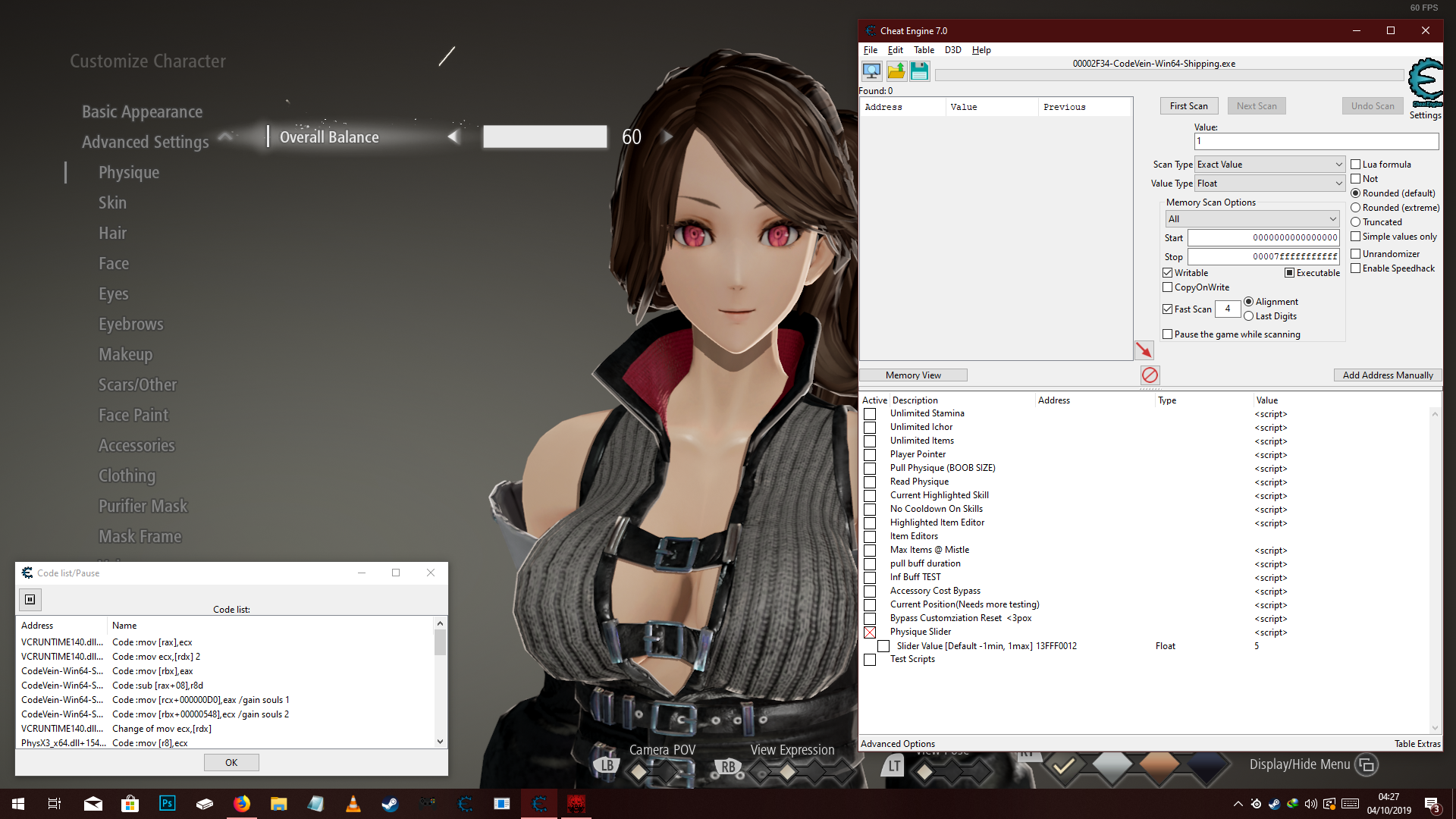Click the save table floppy icon
The image size is (1456, 819).
tap(919, 71)
